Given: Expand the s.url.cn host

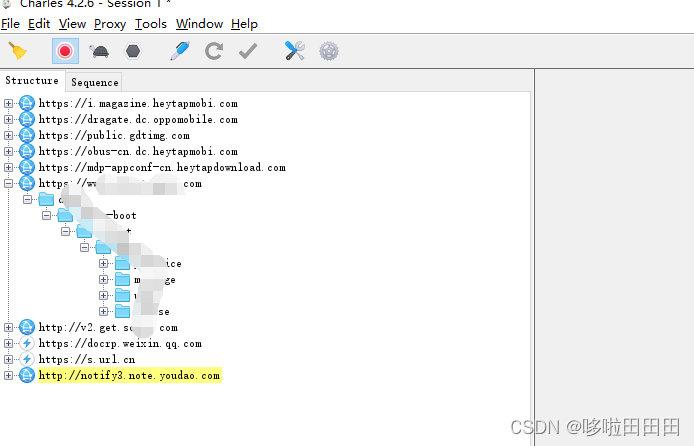Looking at the screenshot, I should (8, 359).
